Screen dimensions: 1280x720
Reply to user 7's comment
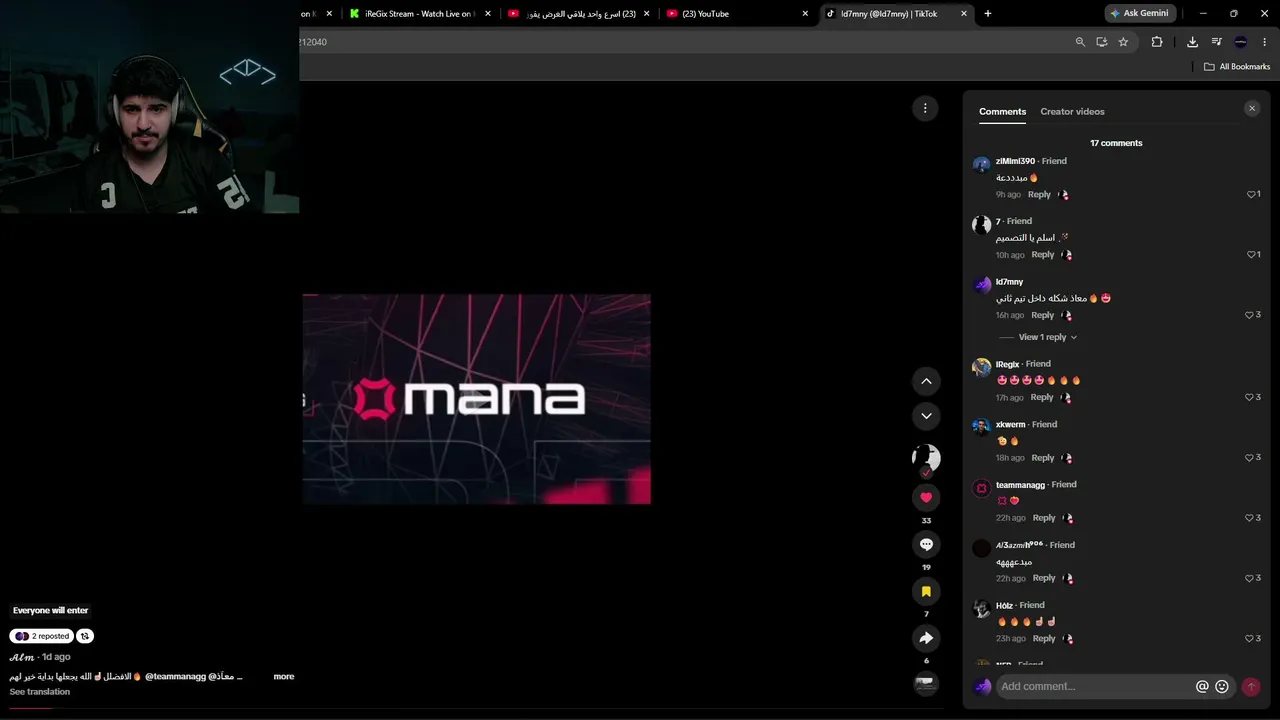click(x=1043, y=255)
